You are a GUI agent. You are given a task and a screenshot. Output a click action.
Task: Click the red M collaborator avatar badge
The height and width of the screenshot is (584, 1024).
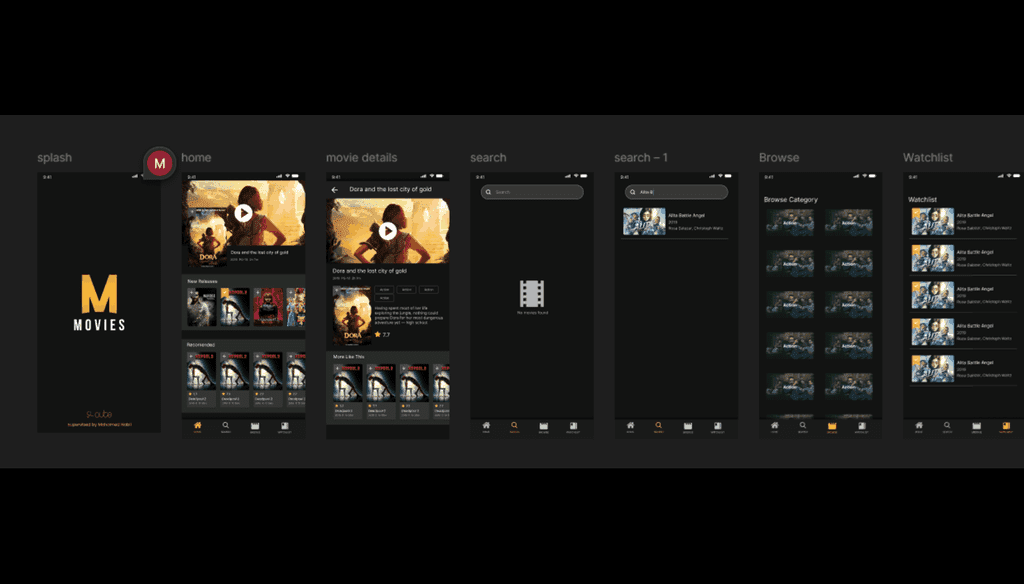tap(160, 163)
